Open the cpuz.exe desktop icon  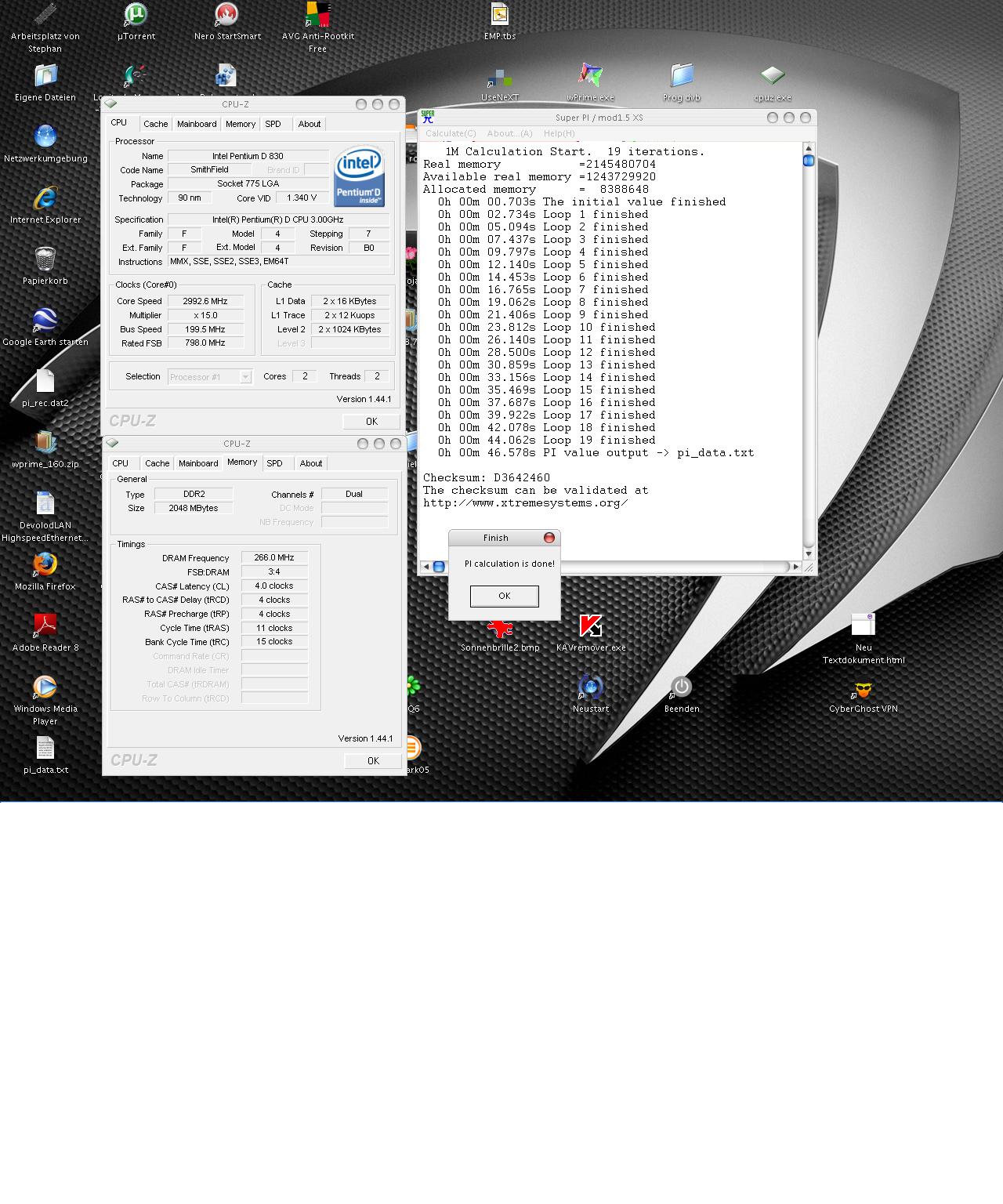coord(772,82)
